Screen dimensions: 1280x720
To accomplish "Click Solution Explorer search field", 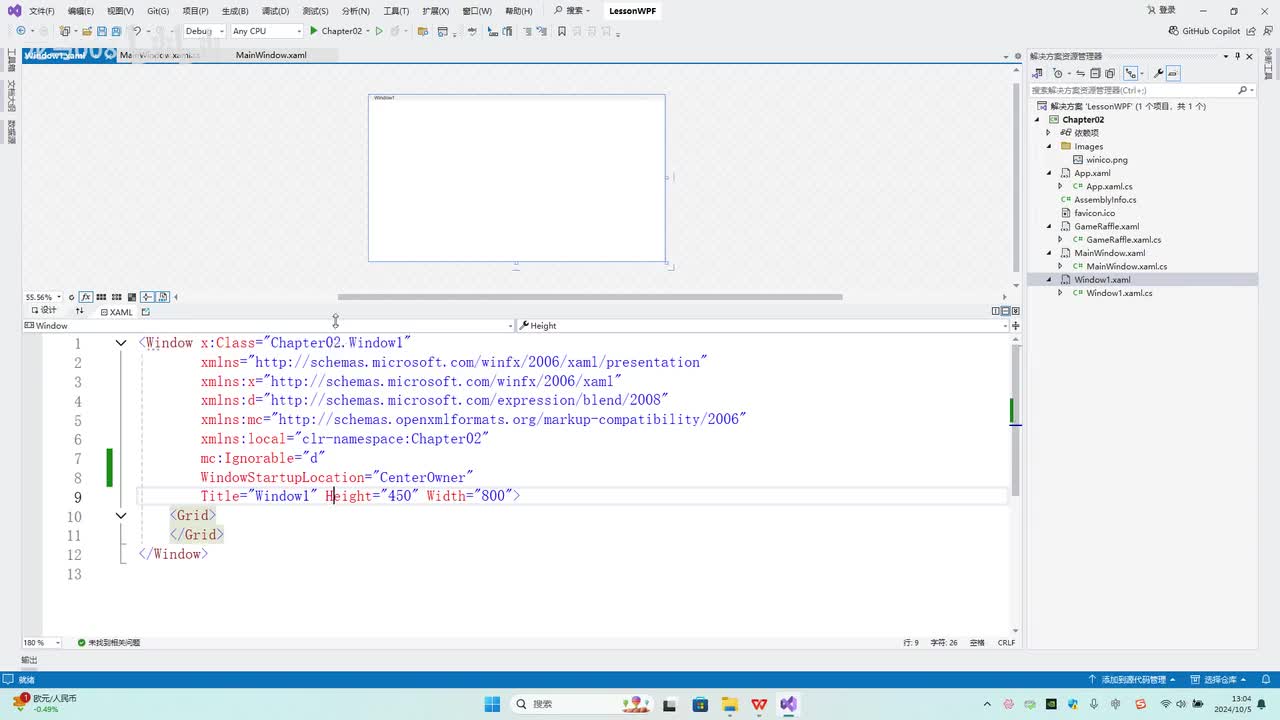I will click(1143, 90).
